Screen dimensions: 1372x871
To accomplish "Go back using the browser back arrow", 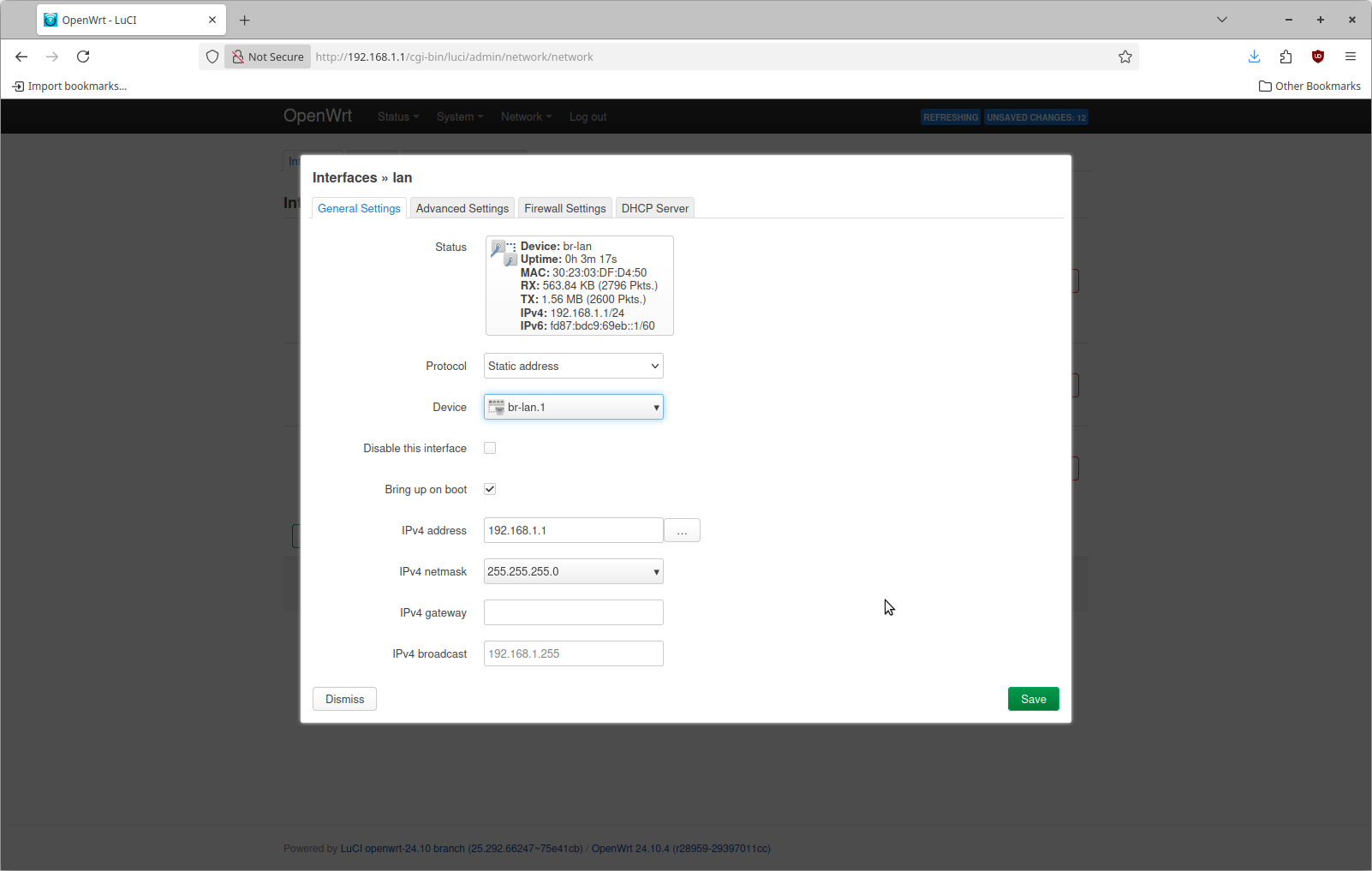I will [21, 57].
